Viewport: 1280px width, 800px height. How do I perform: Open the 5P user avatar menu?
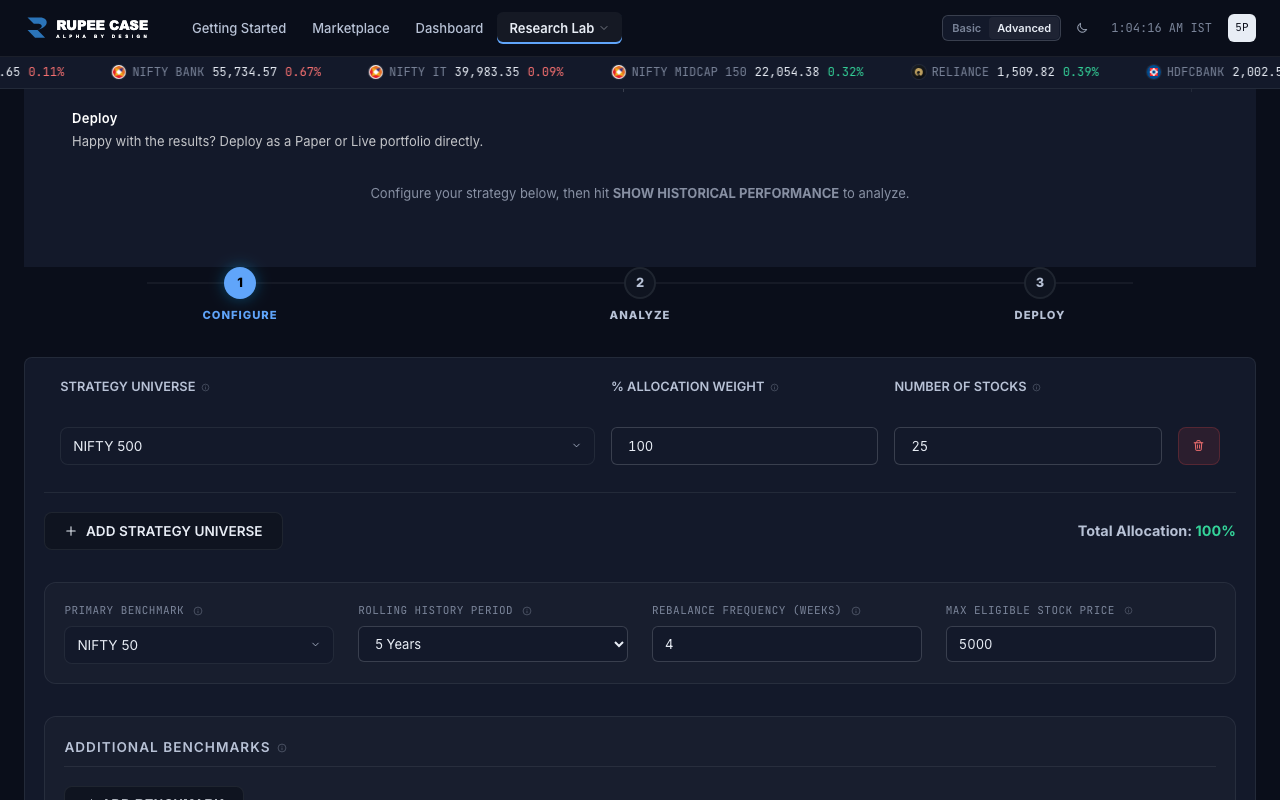(1242, 28)
